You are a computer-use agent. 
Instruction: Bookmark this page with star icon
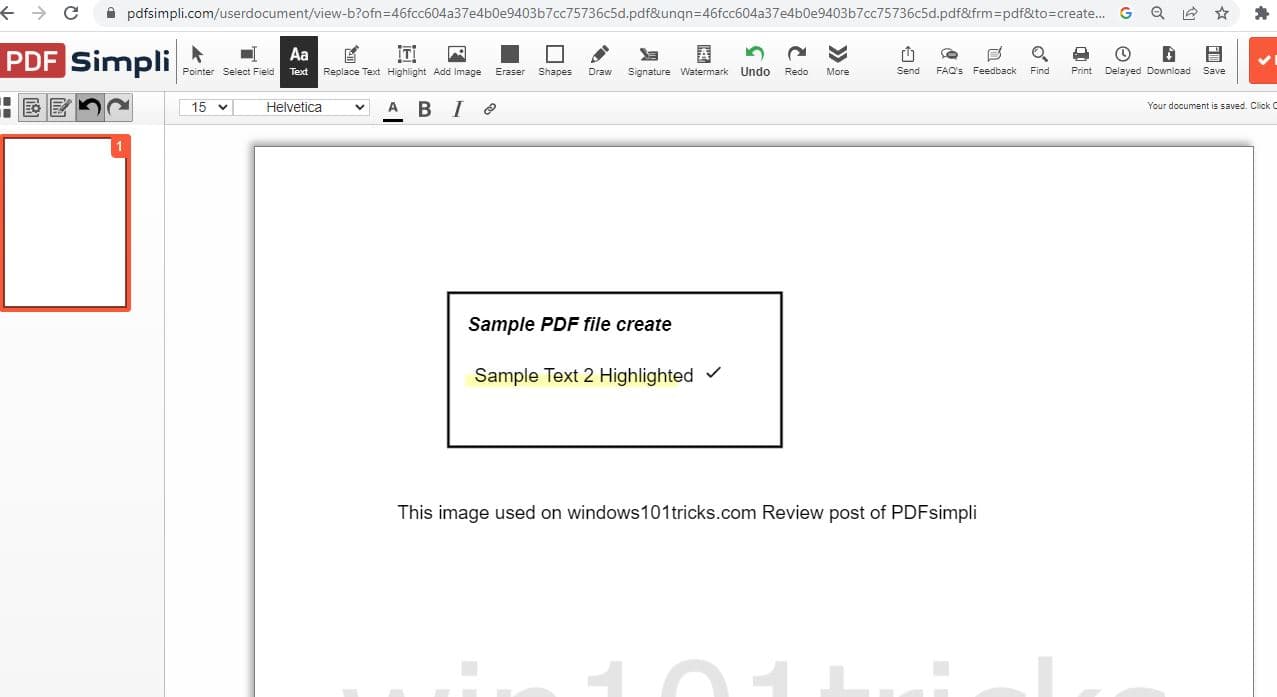[1221, 14]
